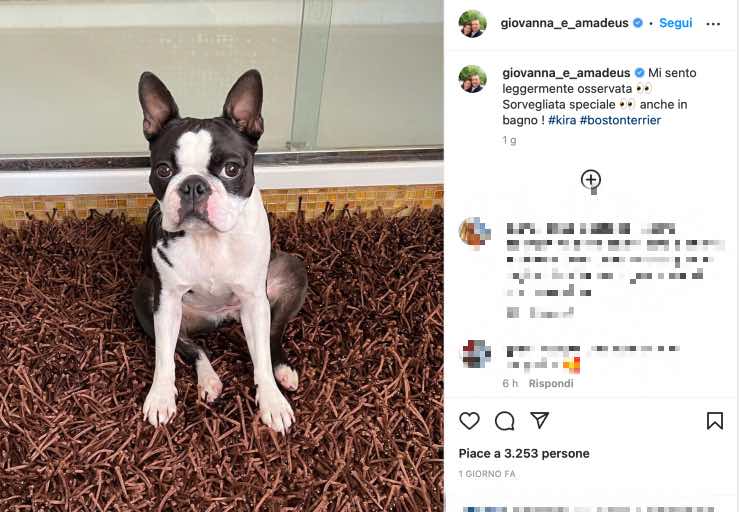Open the second commenter's avatar
The width and height of the screenshot is (740, 512).
(476, 354)
